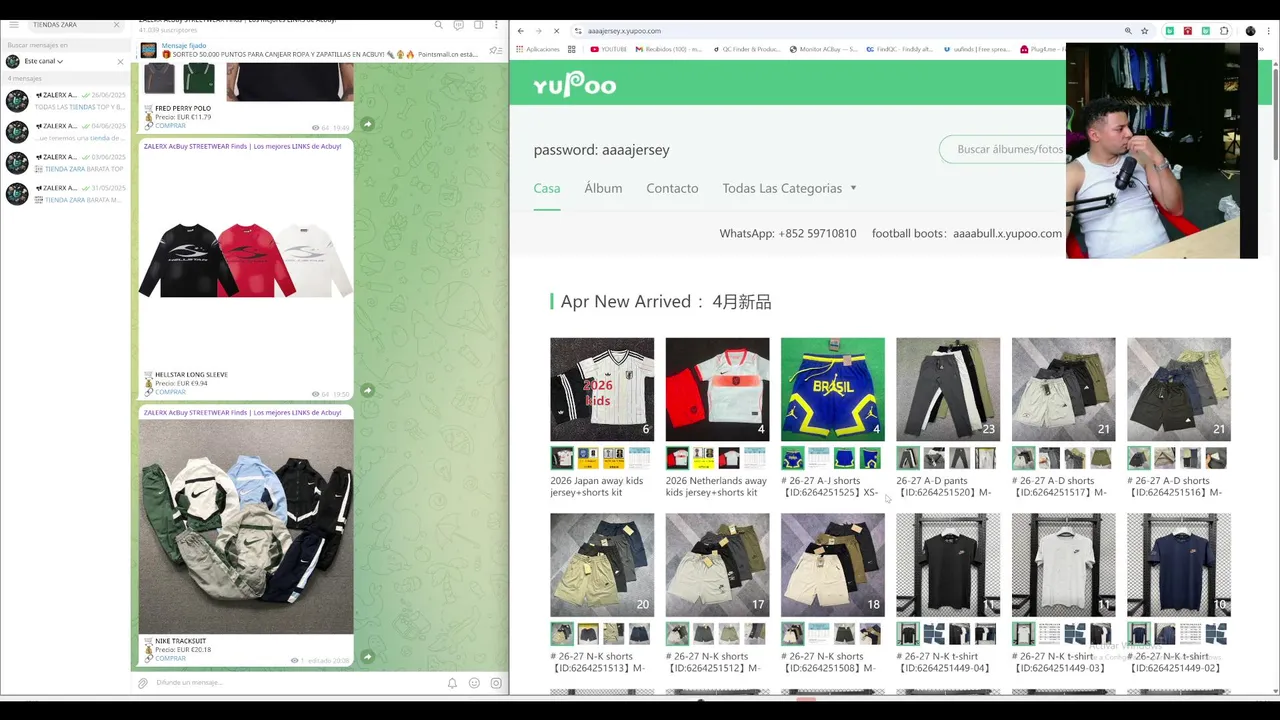Open search result dated 03/06/2025
The width and height of the screenshot is (1280, 720).
tap(66, 163)
